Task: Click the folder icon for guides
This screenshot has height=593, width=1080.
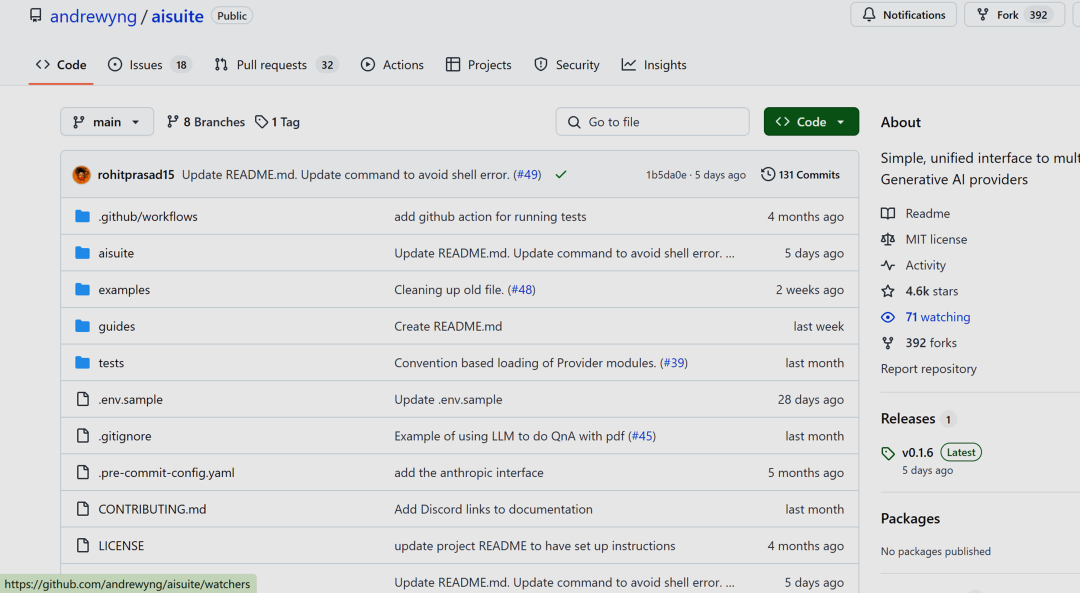Action: coord(83,326)
